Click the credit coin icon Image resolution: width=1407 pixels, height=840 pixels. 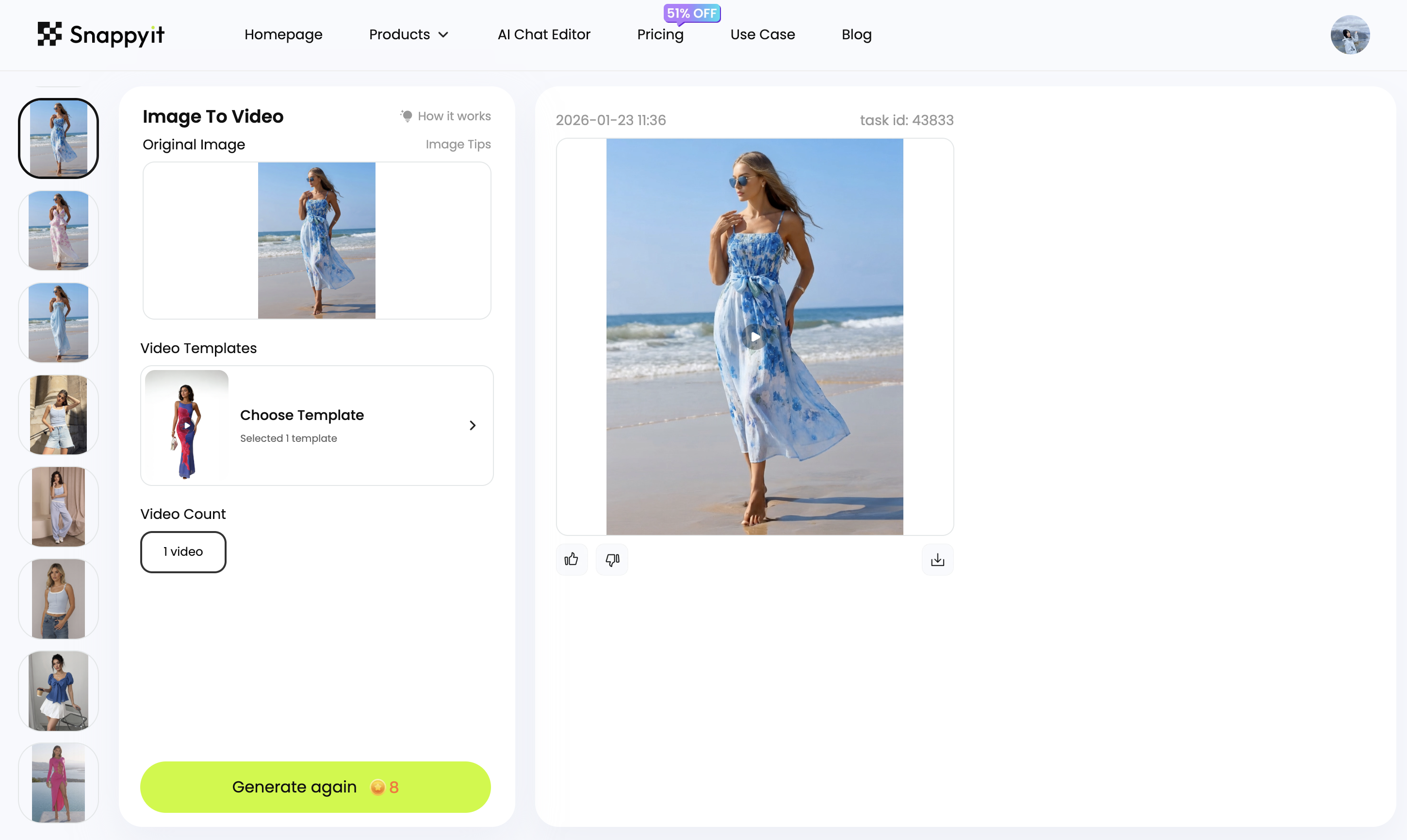(377, 787)
